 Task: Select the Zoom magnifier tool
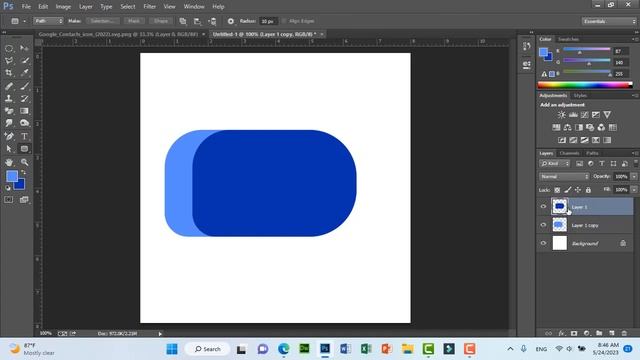point(24,162)
